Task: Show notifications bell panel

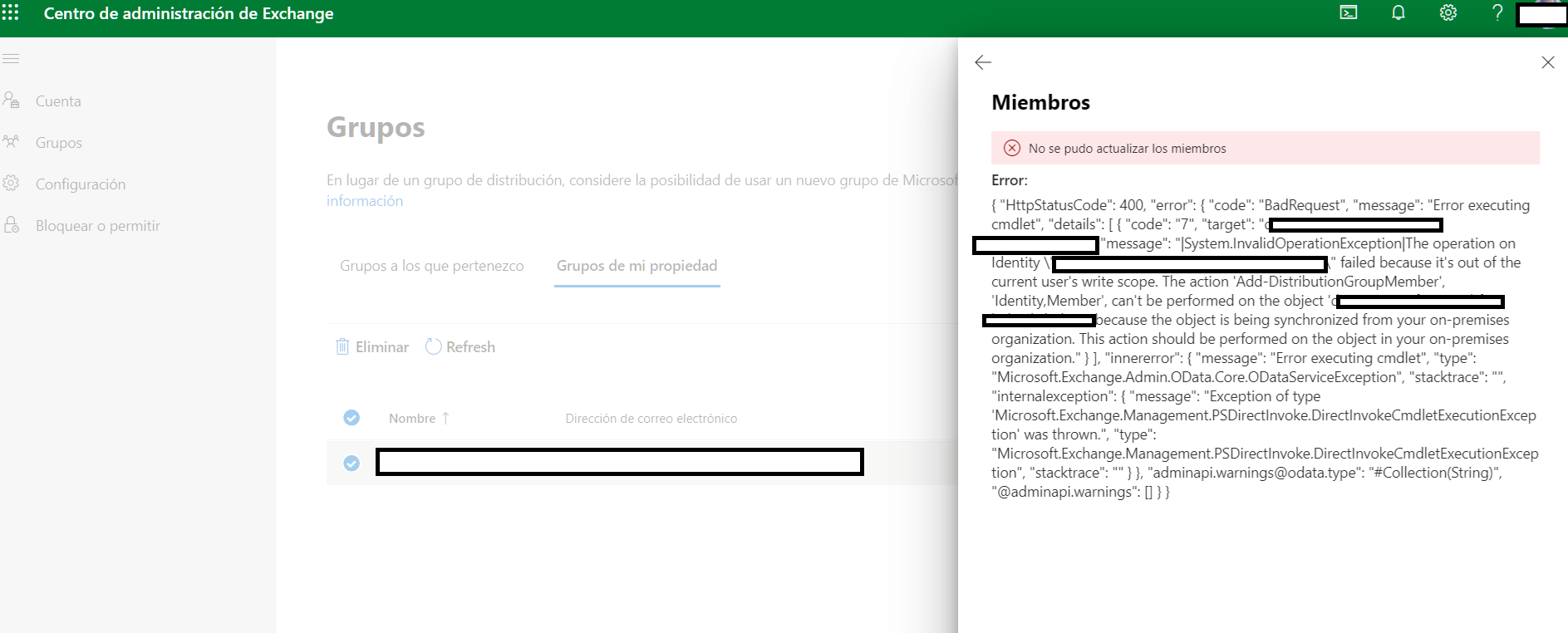Action: [x=1398, y=12]
